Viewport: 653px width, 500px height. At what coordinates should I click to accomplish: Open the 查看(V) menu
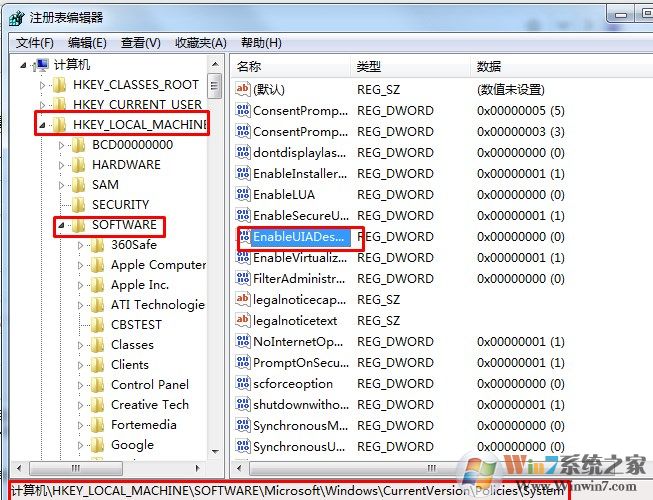[x=140, y=42]
